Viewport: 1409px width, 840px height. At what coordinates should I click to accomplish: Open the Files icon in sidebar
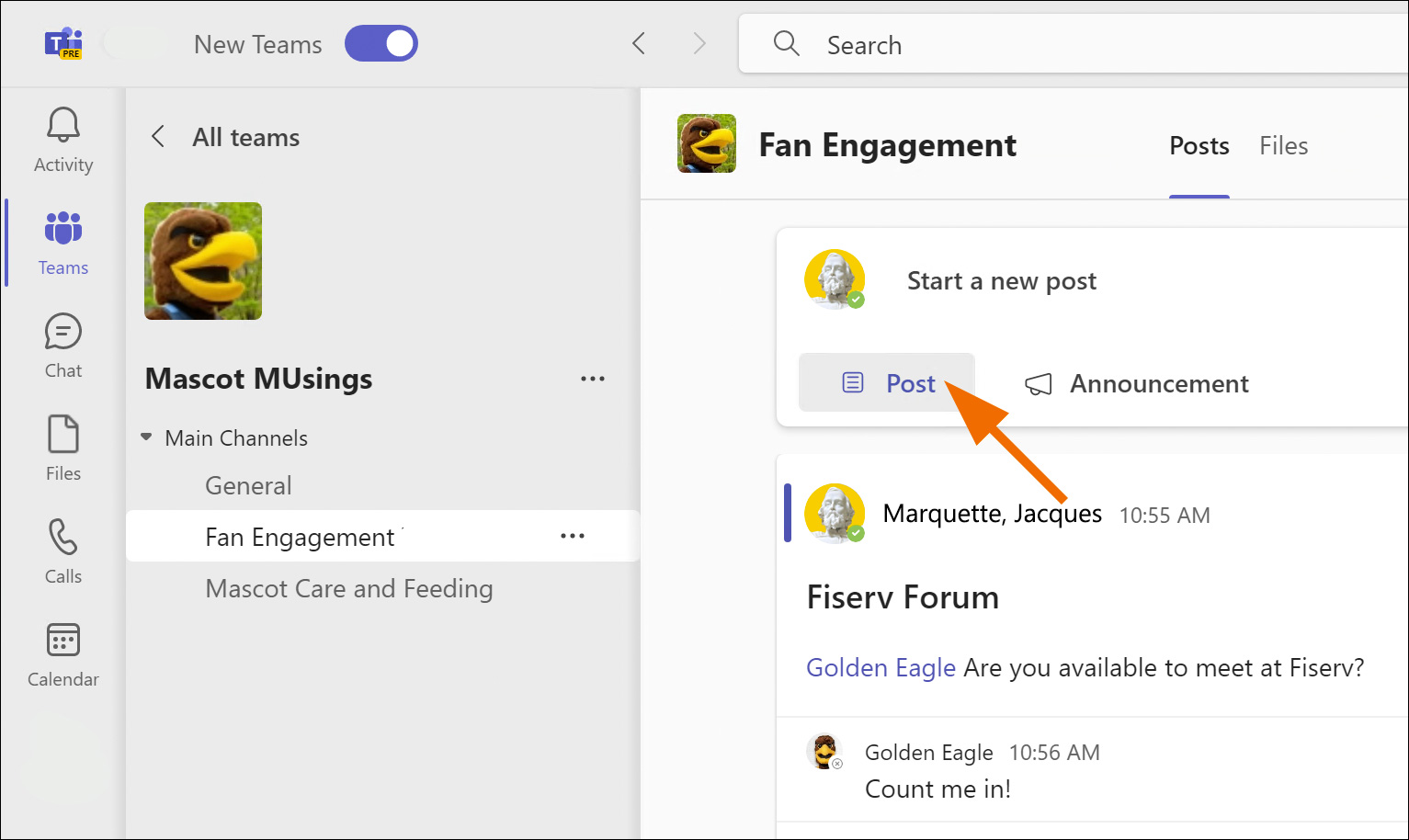click(62, 435)
